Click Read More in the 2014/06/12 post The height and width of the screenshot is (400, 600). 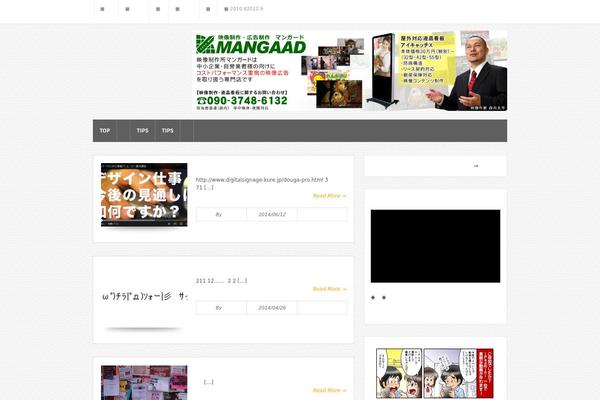(x=329, y=196)
